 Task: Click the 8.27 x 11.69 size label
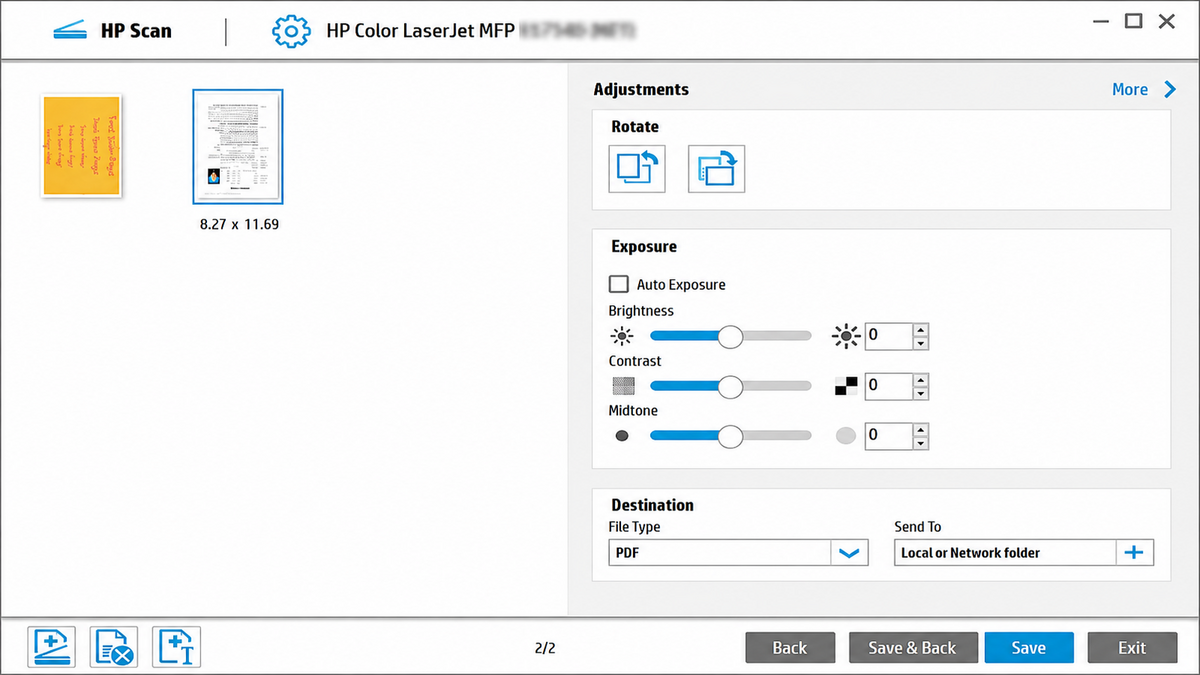point(239,225)
